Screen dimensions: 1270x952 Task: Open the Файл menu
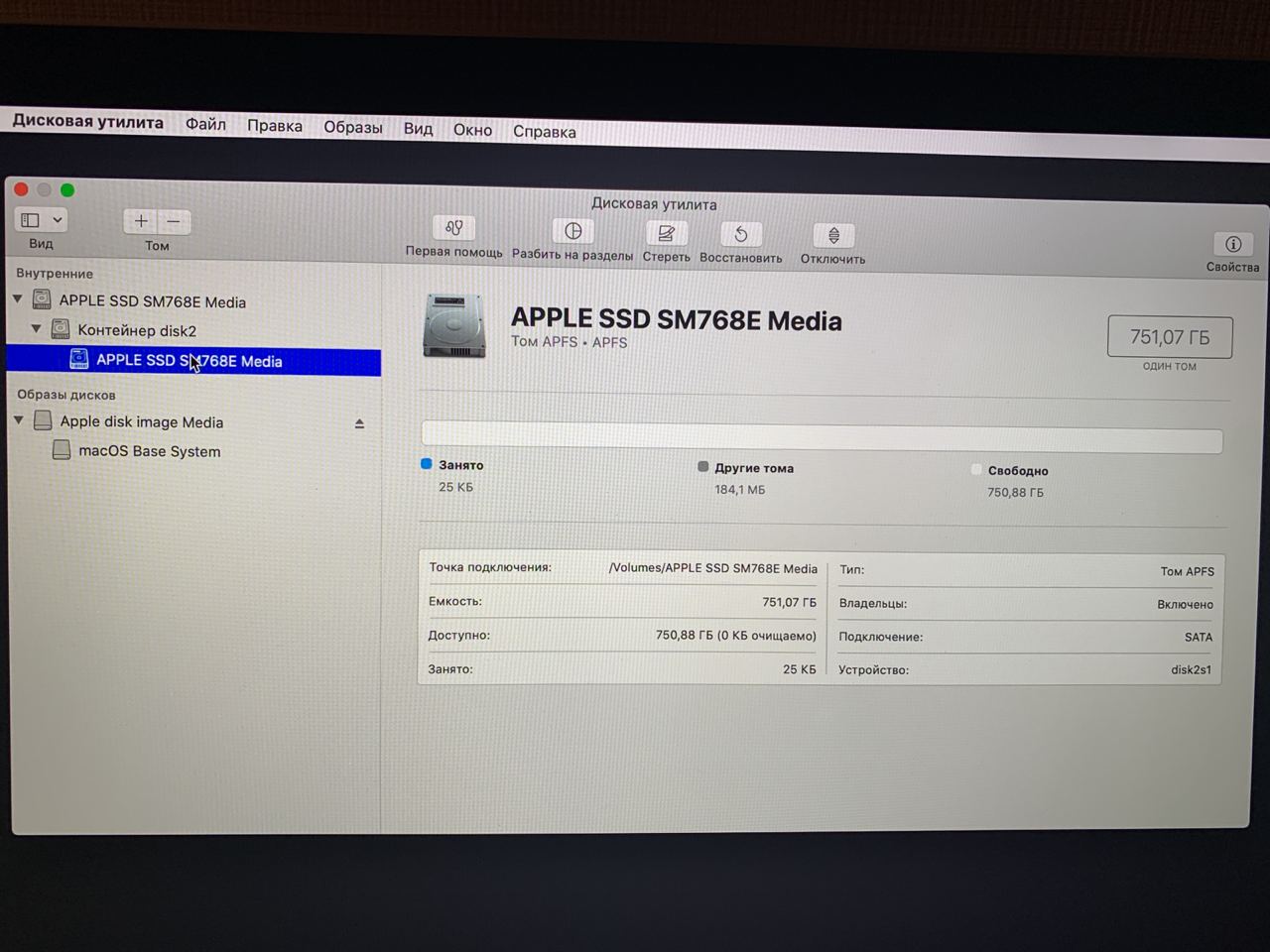[x=205, y=124]
